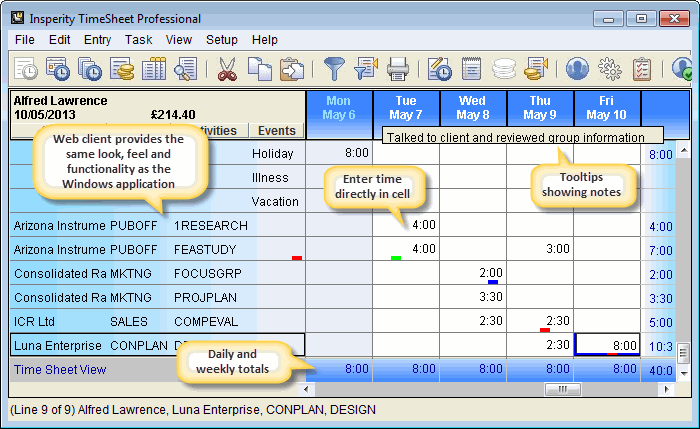Screen dimensions: 700x429
Task: Click the horizontal scrollbar left arrow
Action: [306, 389]
